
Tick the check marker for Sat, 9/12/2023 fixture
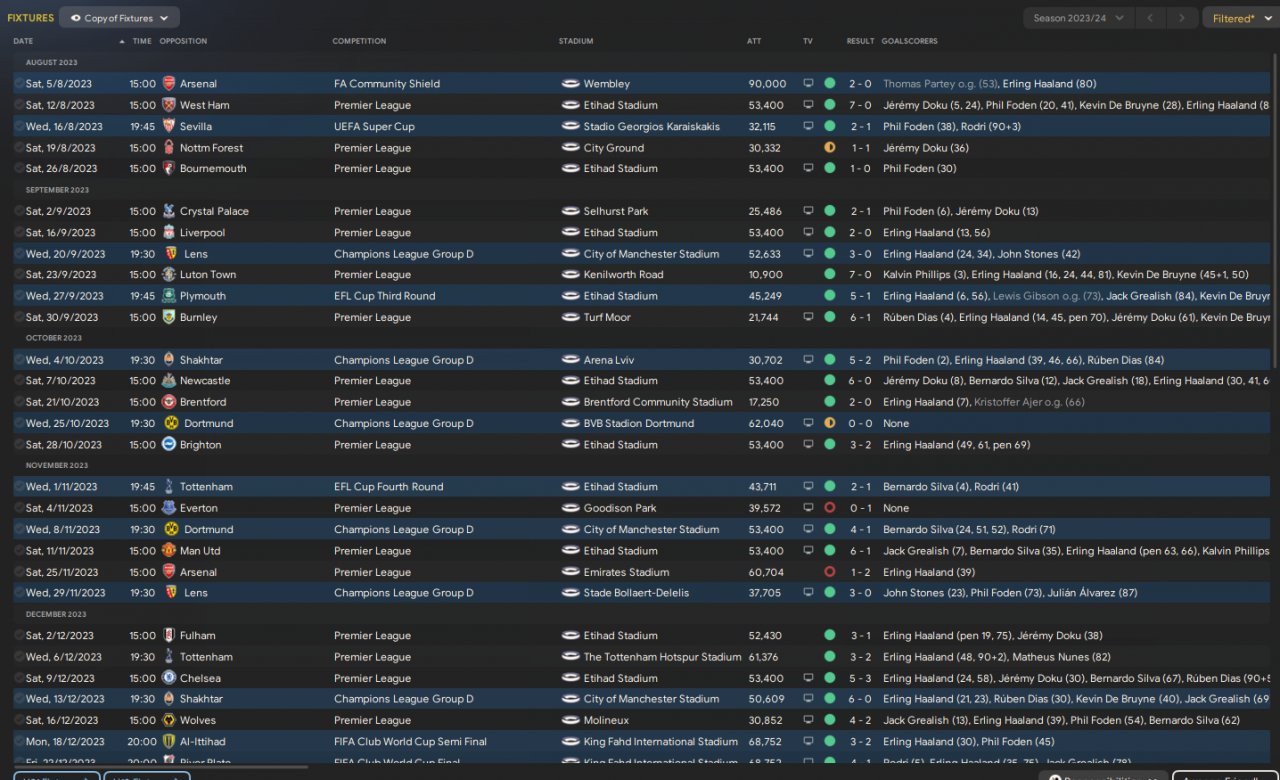tap(19, 678)
